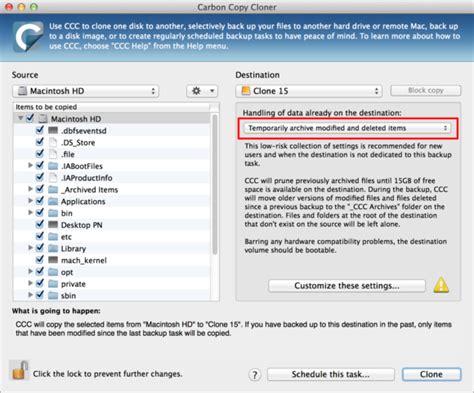
Task: Select the .DS_Store file icon
Action: tap(53, 142)
